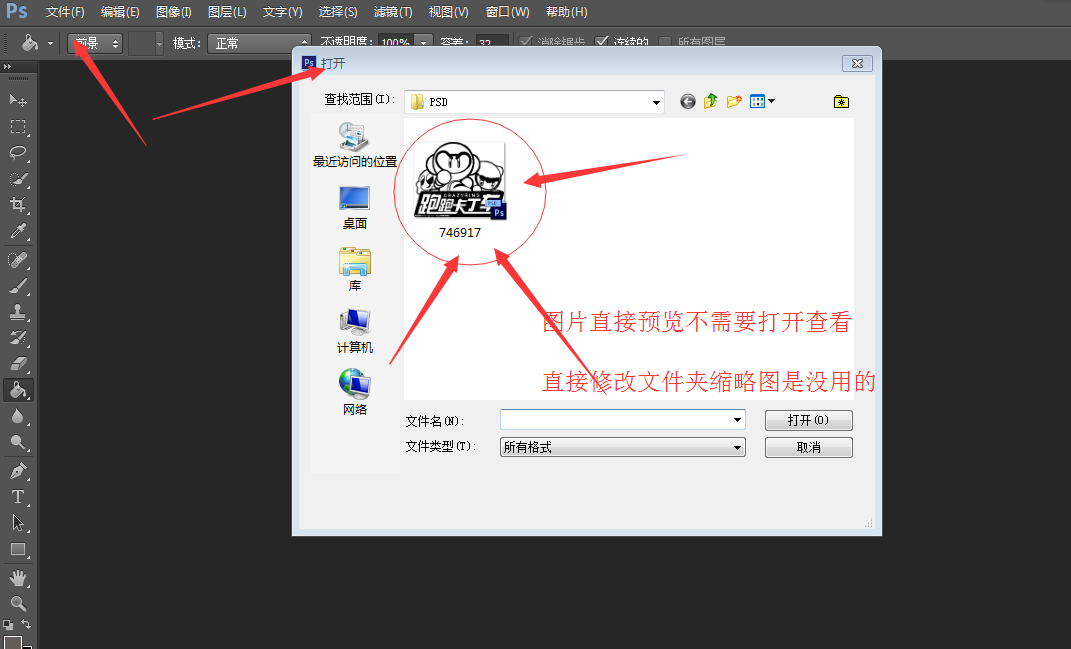1071x649 pixels.
Task: Go to Desktop in sidebar
Action: click(x=354, y=208)
